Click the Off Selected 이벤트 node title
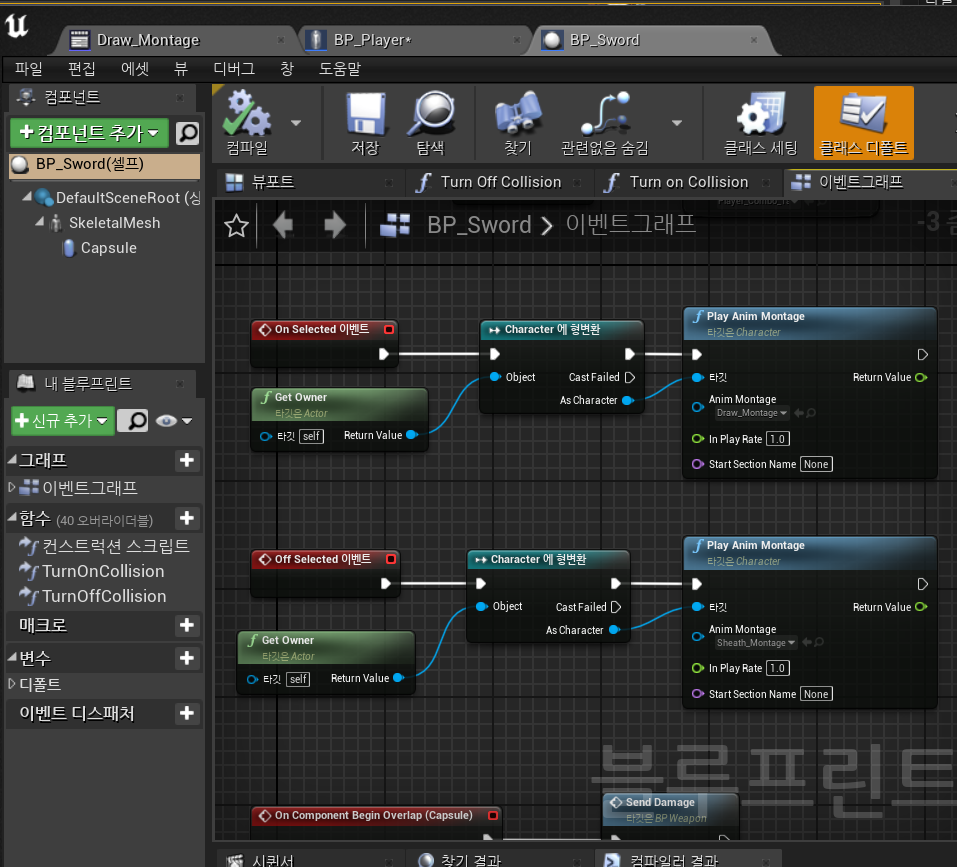This screenshot has width=957, height=867. pos(322,559)
